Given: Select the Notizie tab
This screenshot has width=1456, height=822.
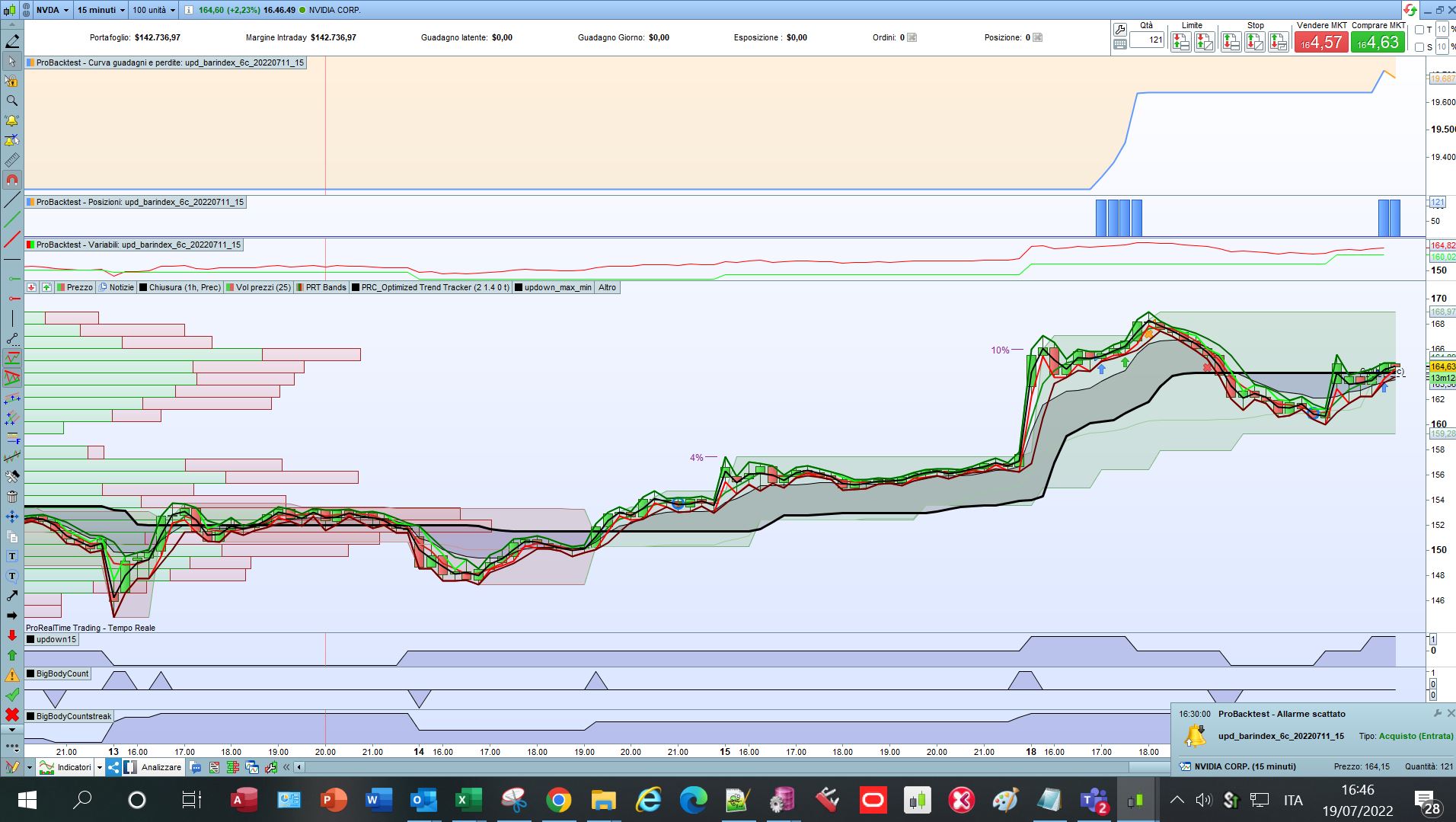Looking at the screenshot, I should [117, 287].
